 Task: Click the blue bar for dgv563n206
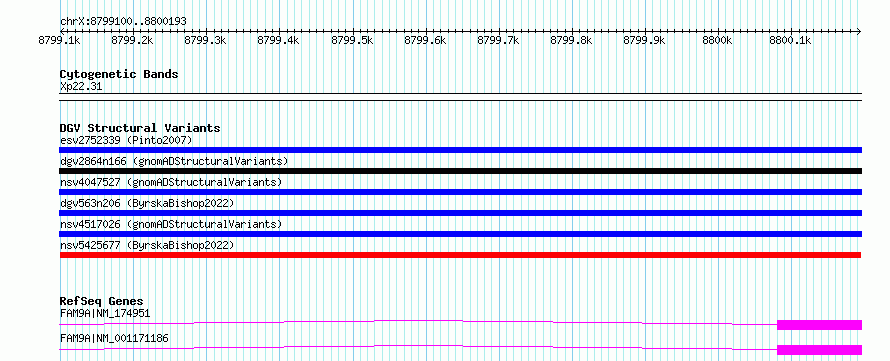460,213
